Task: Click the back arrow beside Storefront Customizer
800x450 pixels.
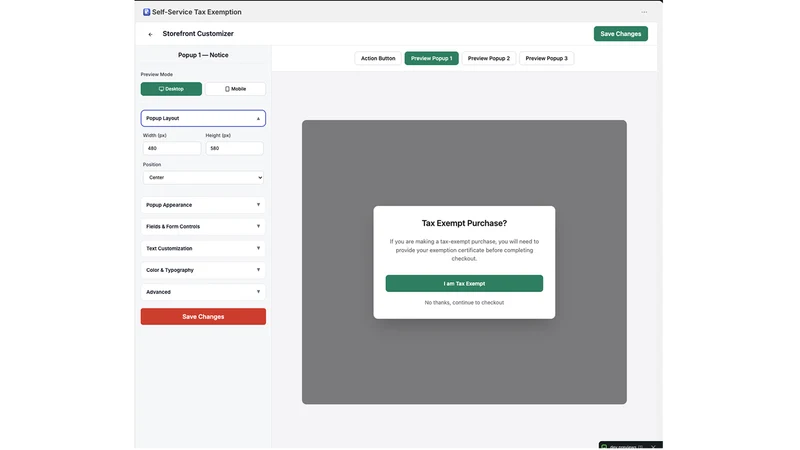Action: coord(150,34)
